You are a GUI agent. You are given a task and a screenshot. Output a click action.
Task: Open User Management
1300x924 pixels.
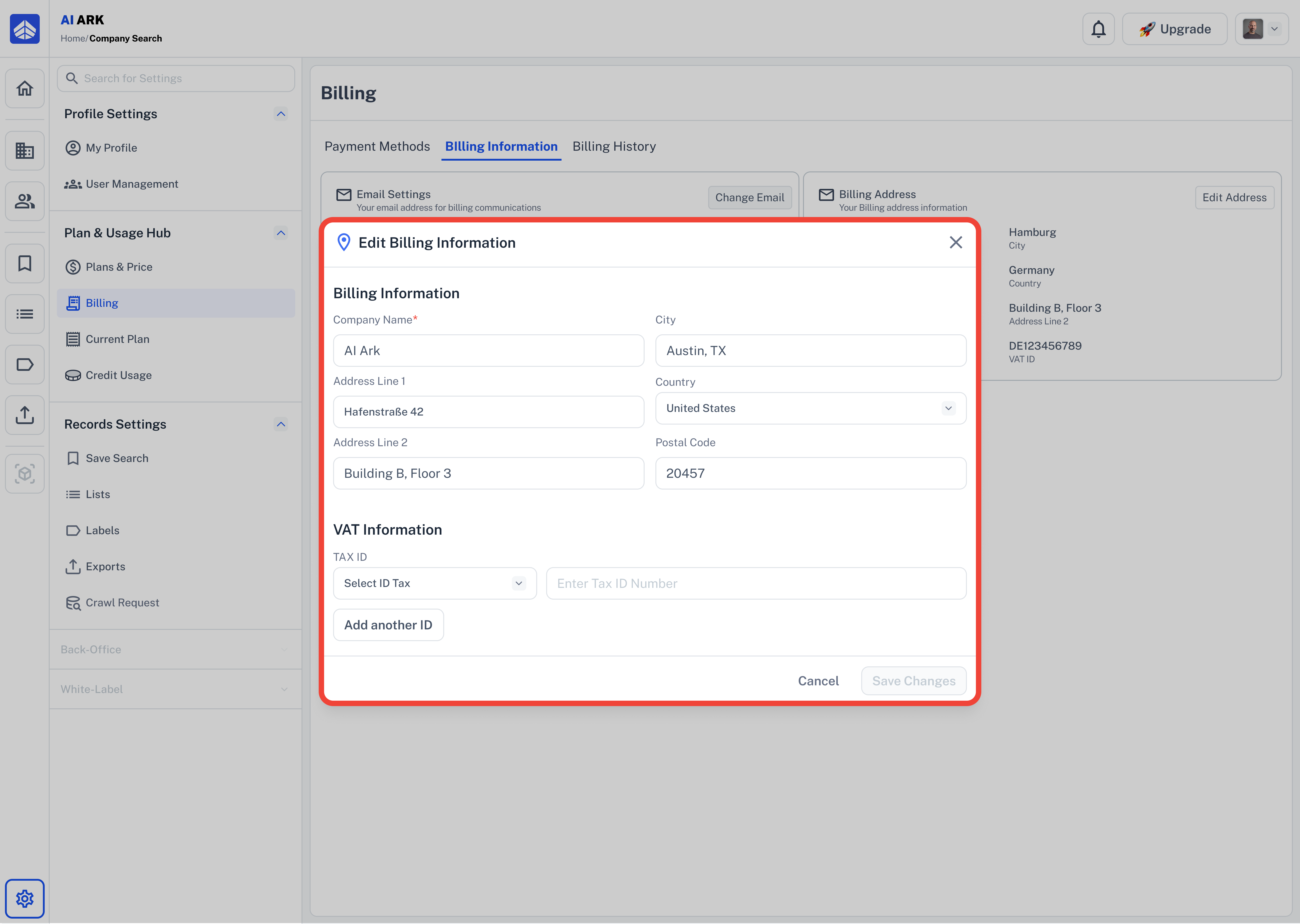[176, 184]
